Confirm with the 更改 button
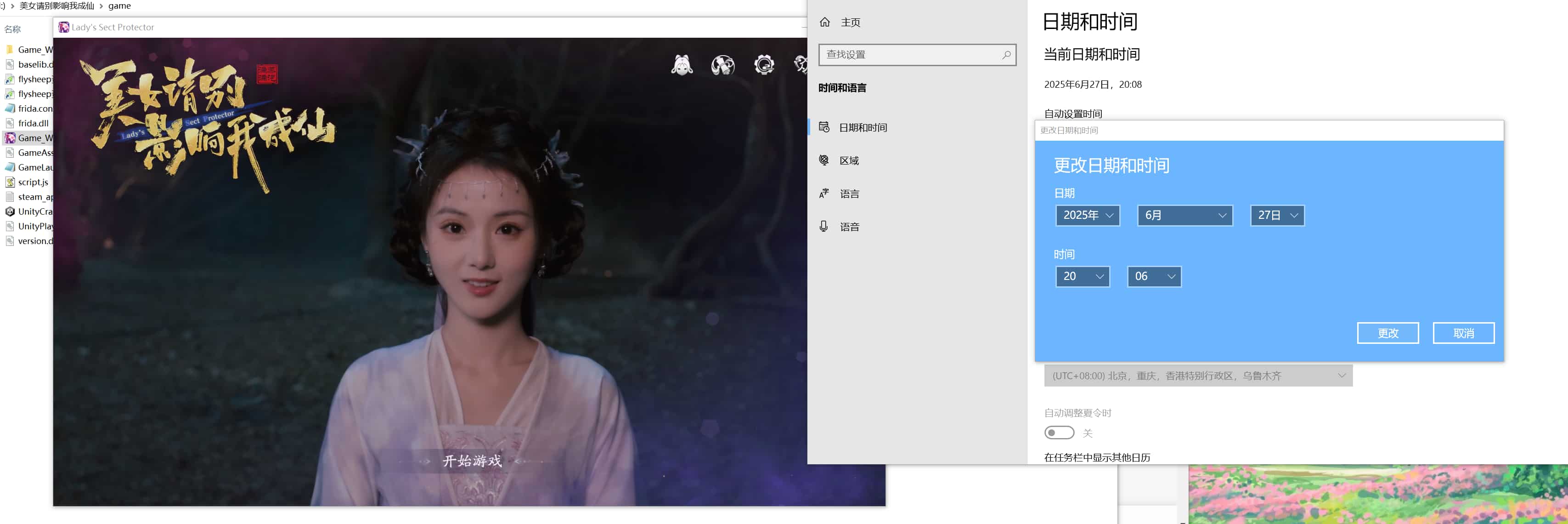This screenshot has height=524, width=1568. [x=1388, y=333]
